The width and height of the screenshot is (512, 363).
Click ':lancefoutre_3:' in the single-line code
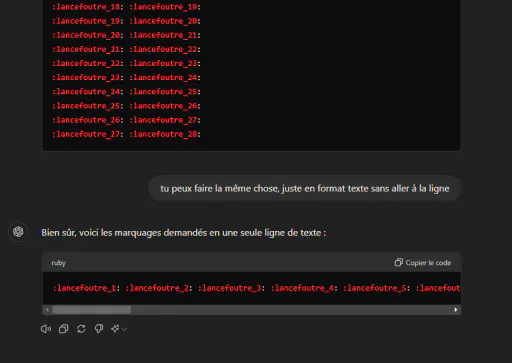click(231, 288)
